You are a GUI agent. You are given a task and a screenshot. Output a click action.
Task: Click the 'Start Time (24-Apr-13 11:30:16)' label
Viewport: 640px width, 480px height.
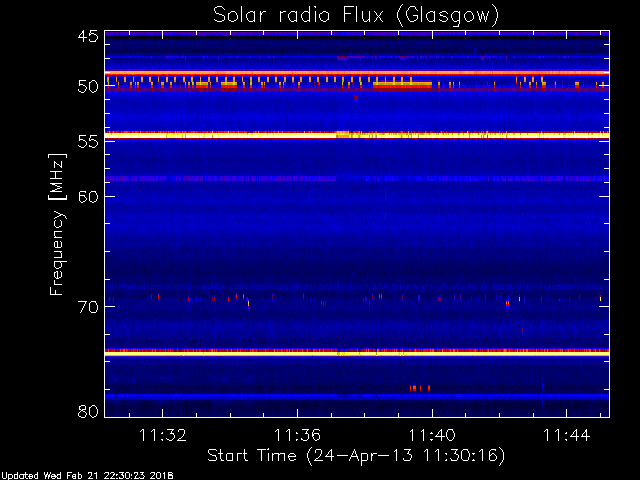click(356, 456)
